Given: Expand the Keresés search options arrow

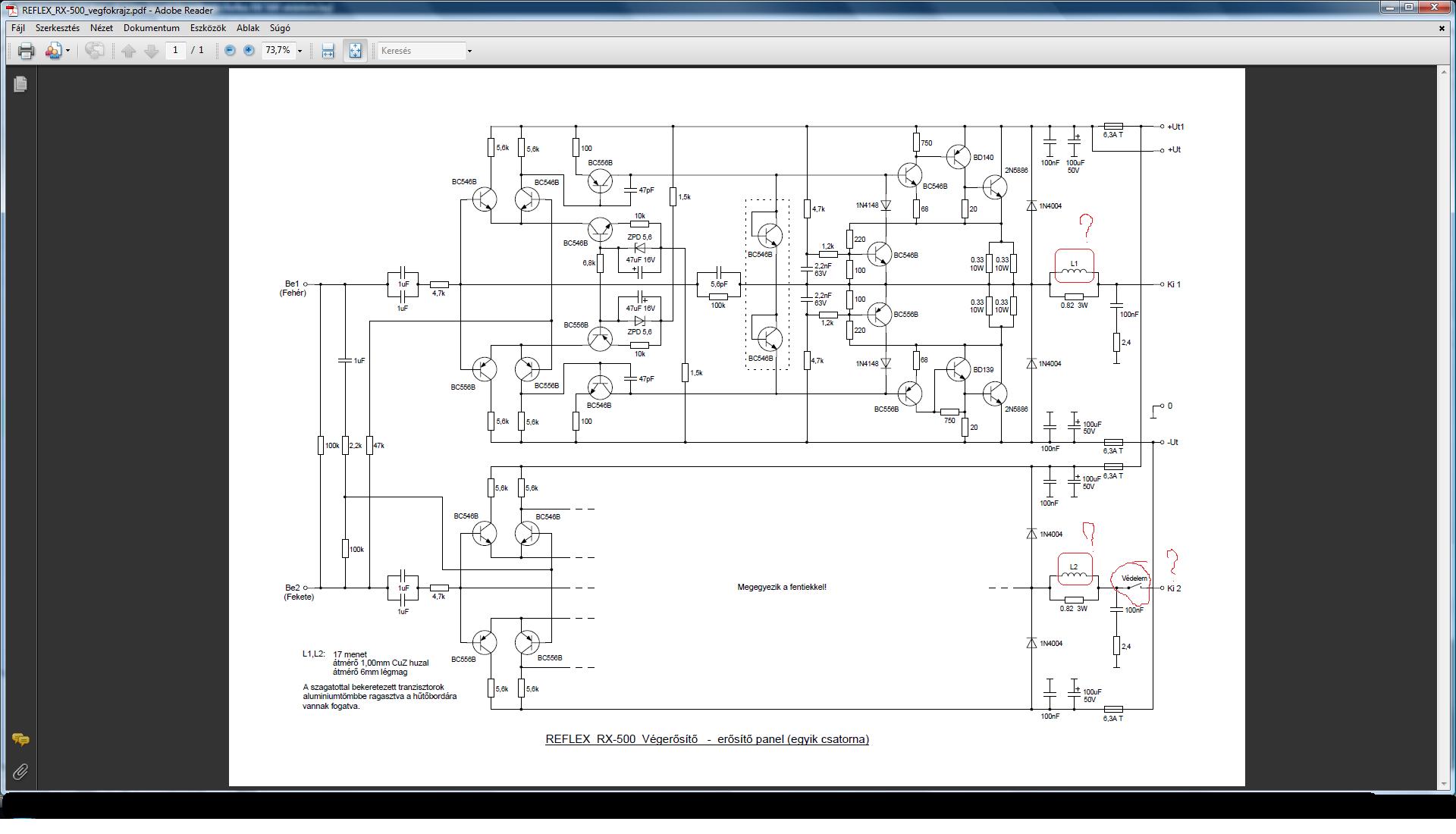Looking at the screenshot, I should [469, 51].
